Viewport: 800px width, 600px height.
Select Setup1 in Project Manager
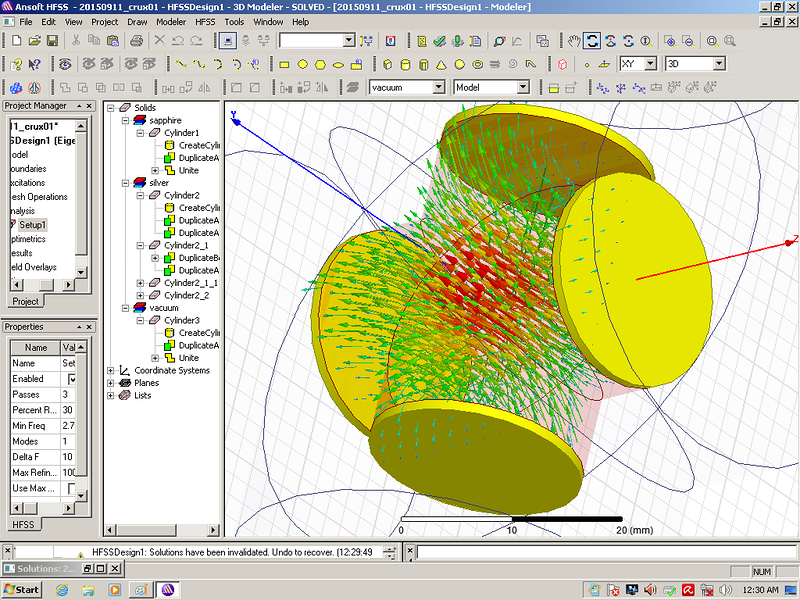32,225
